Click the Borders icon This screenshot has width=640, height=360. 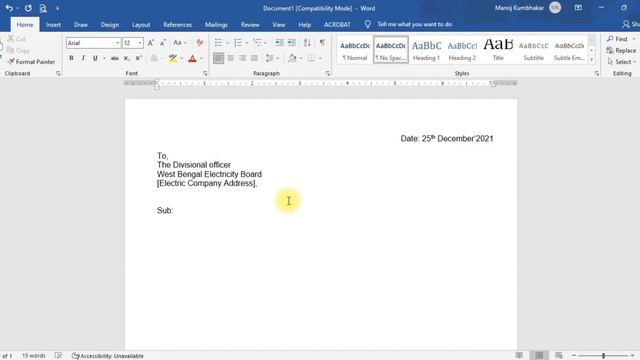click(311, 58)
